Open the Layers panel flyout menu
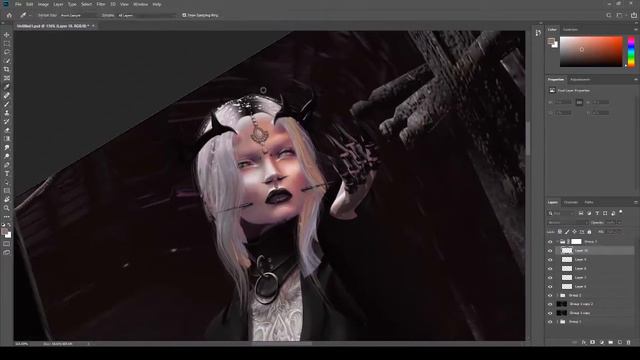 [636, 202]
